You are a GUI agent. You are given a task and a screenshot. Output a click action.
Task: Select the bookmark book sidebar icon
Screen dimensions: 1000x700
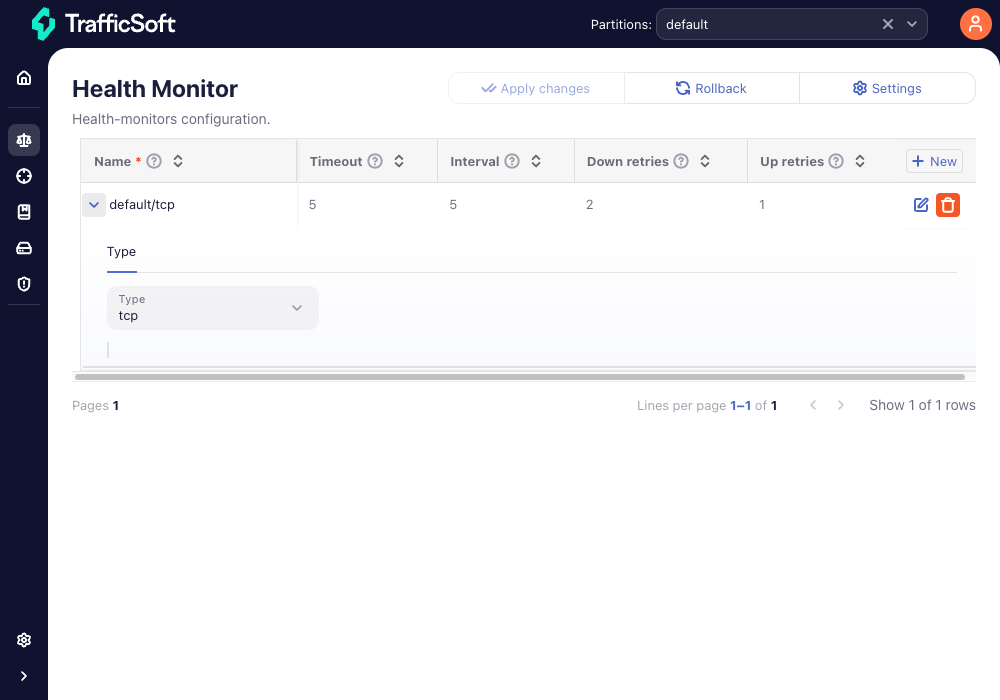[24, 212]
